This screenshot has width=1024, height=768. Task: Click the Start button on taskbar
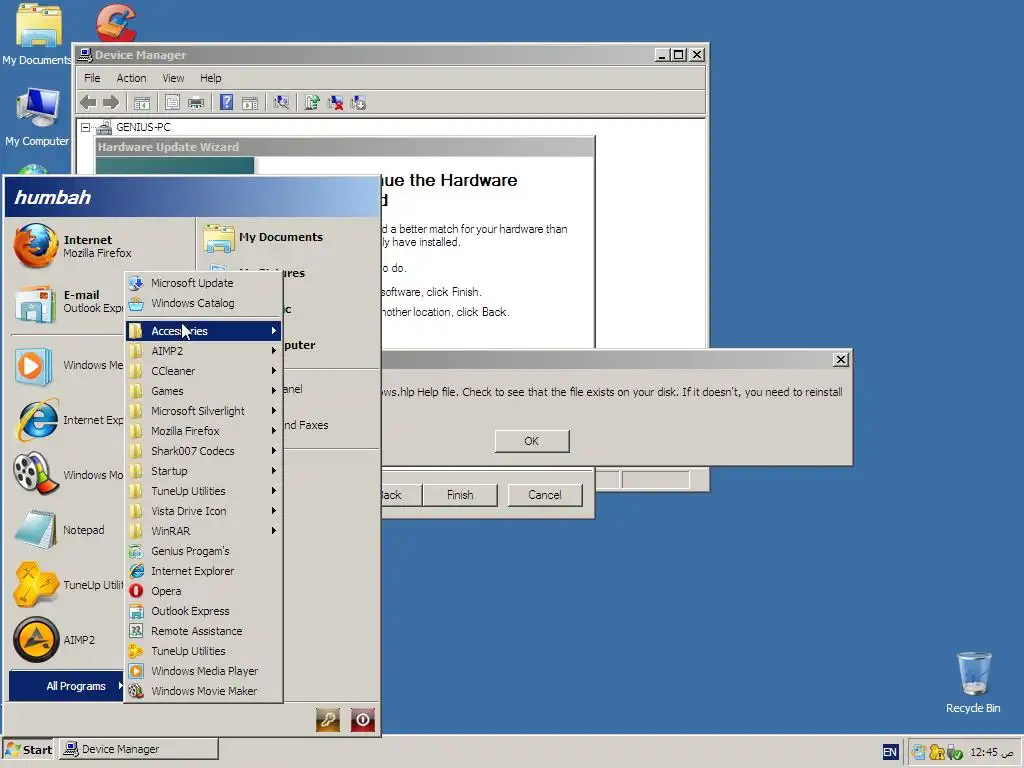[29, 750]
